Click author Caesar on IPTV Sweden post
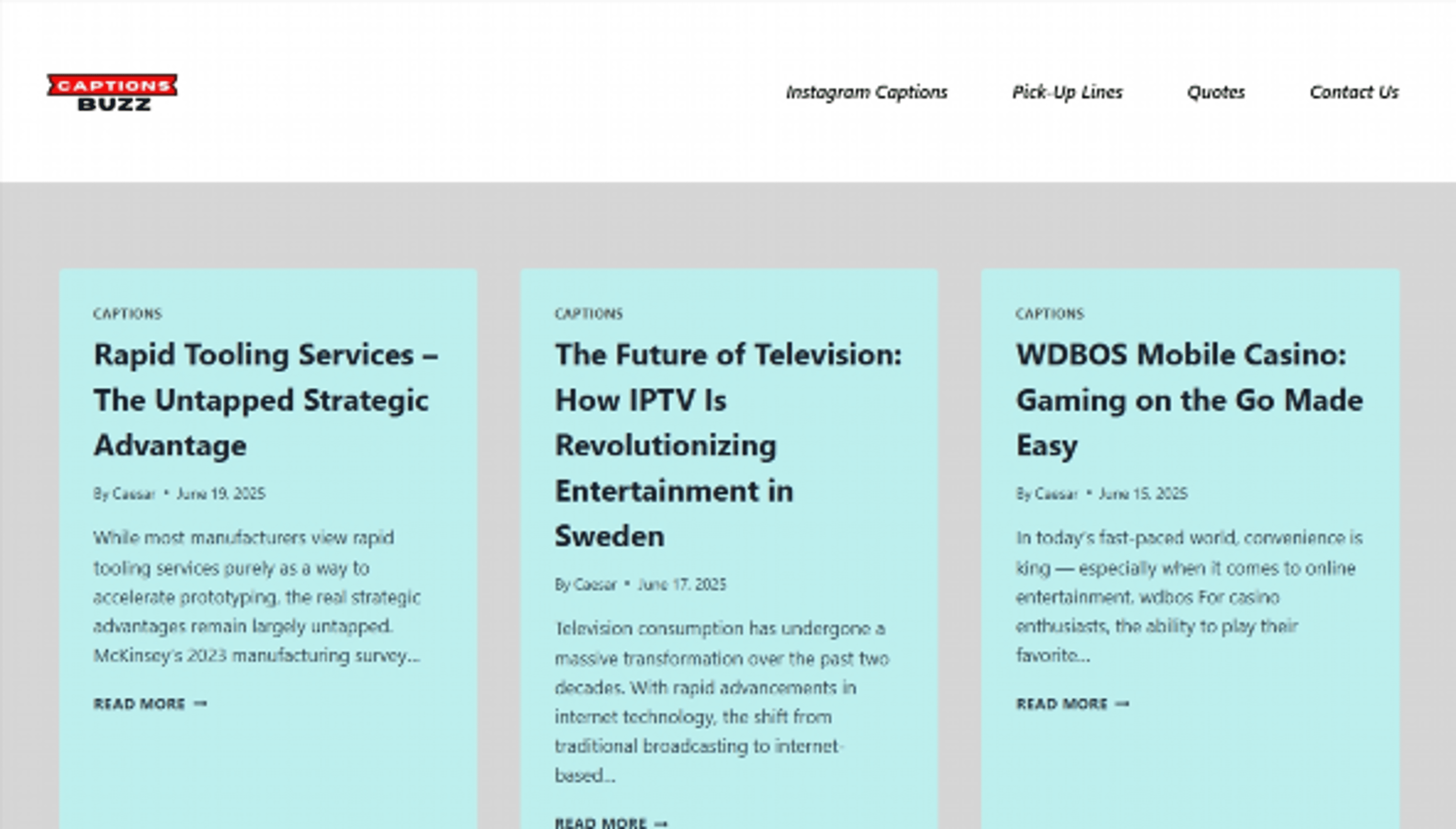The height and width of the screenshot is (829, 1456). coord(595,585)
